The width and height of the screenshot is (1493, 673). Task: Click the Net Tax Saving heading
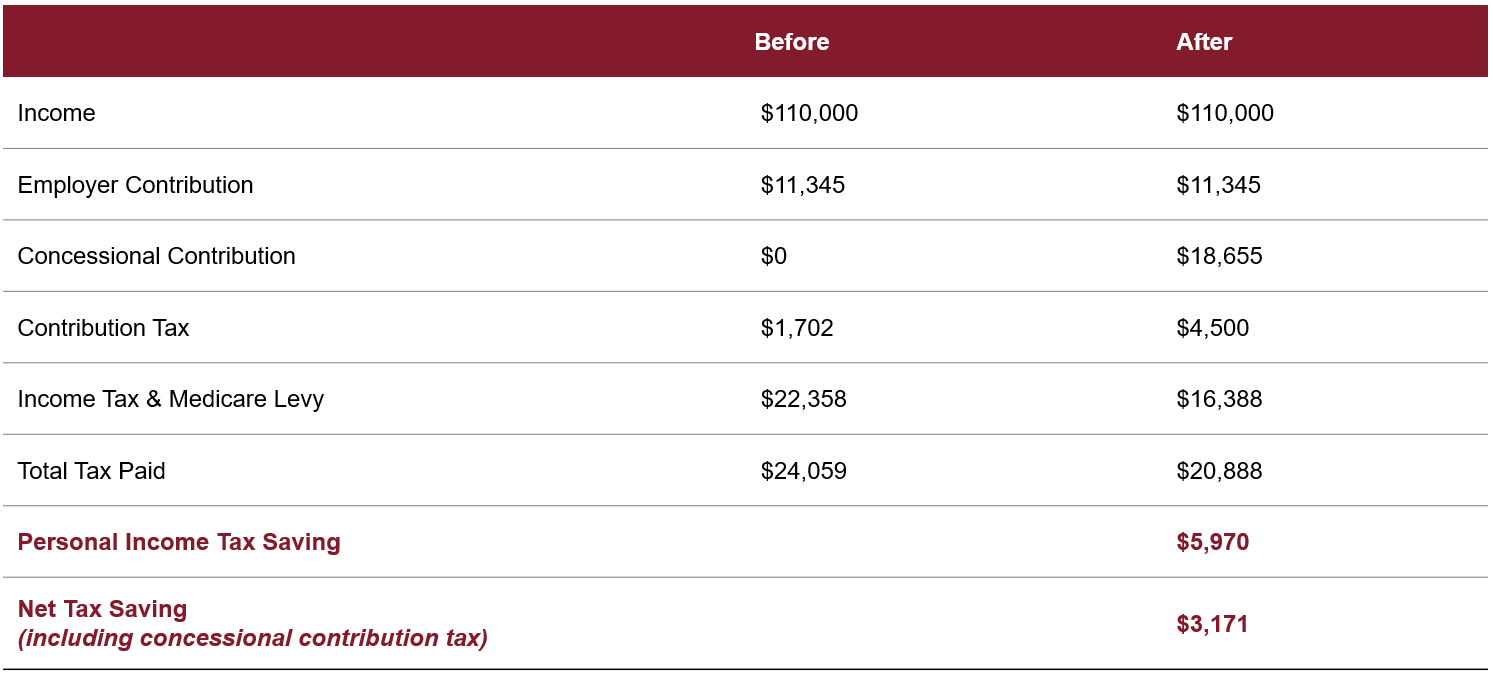click(x=102, y=609)
